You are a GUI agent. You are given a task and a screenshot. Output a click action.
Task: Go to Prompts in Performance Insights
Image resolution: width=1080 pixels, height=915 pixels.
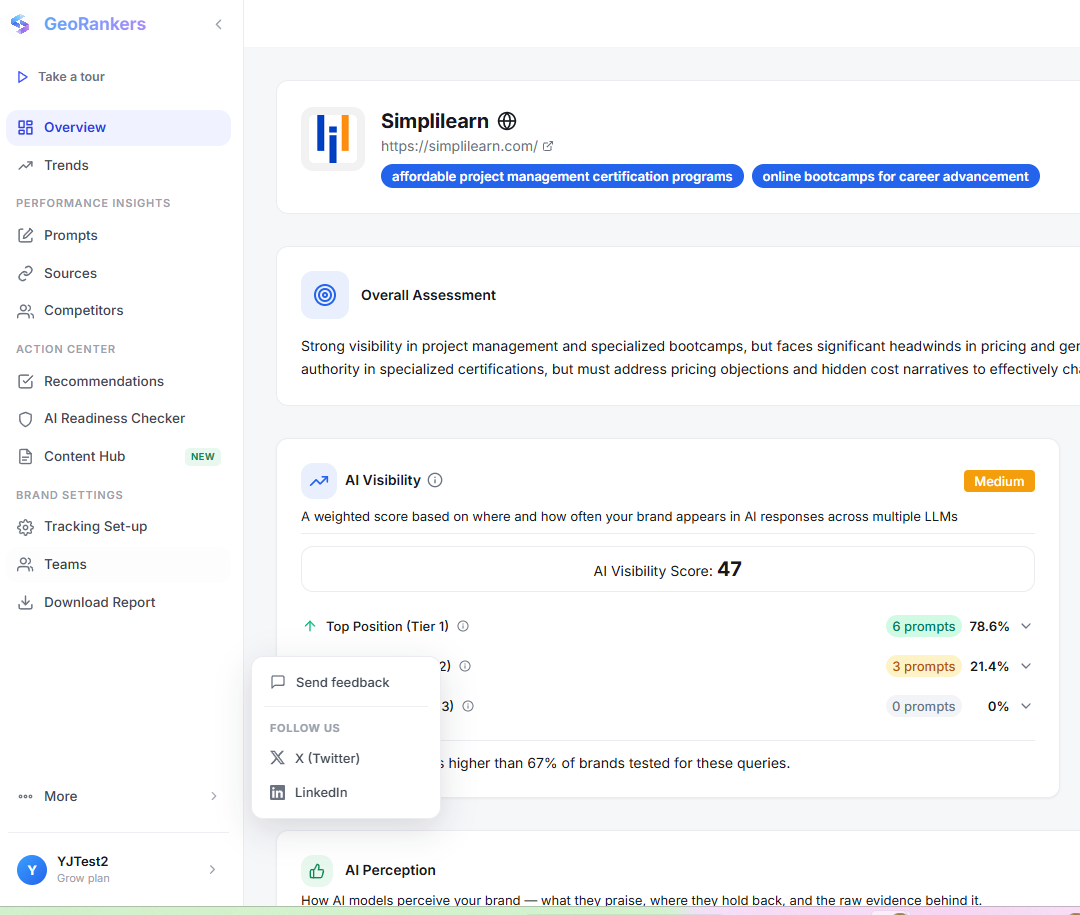(118, 236)
